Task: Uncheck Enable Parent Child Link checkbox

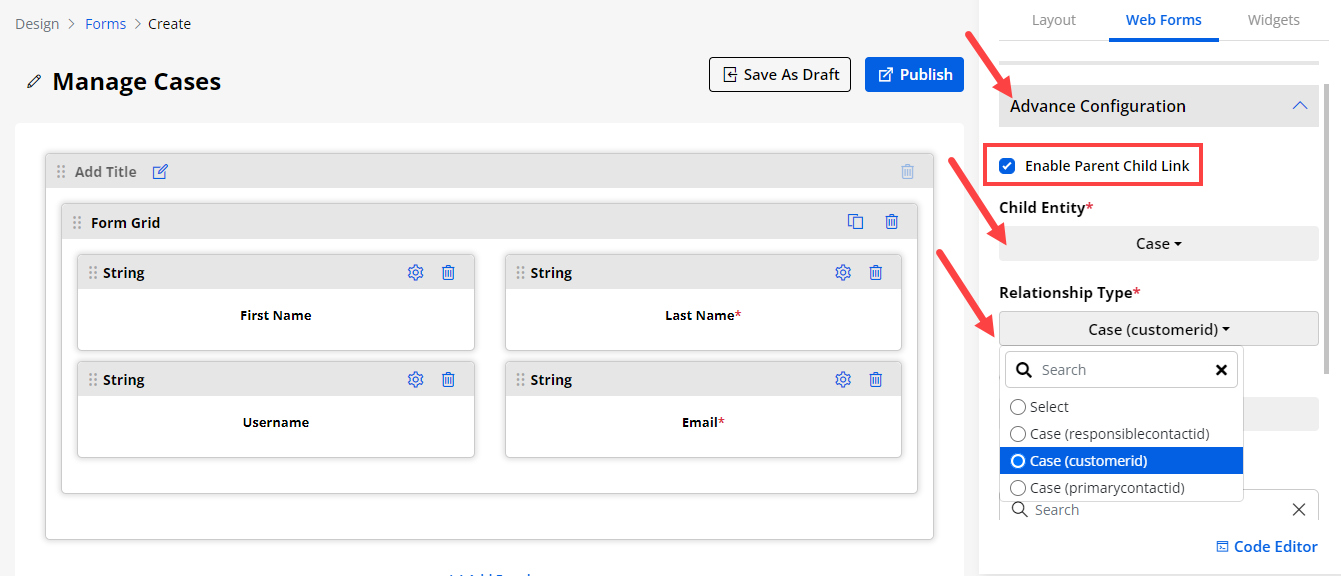Action: tap(1008, 166)
